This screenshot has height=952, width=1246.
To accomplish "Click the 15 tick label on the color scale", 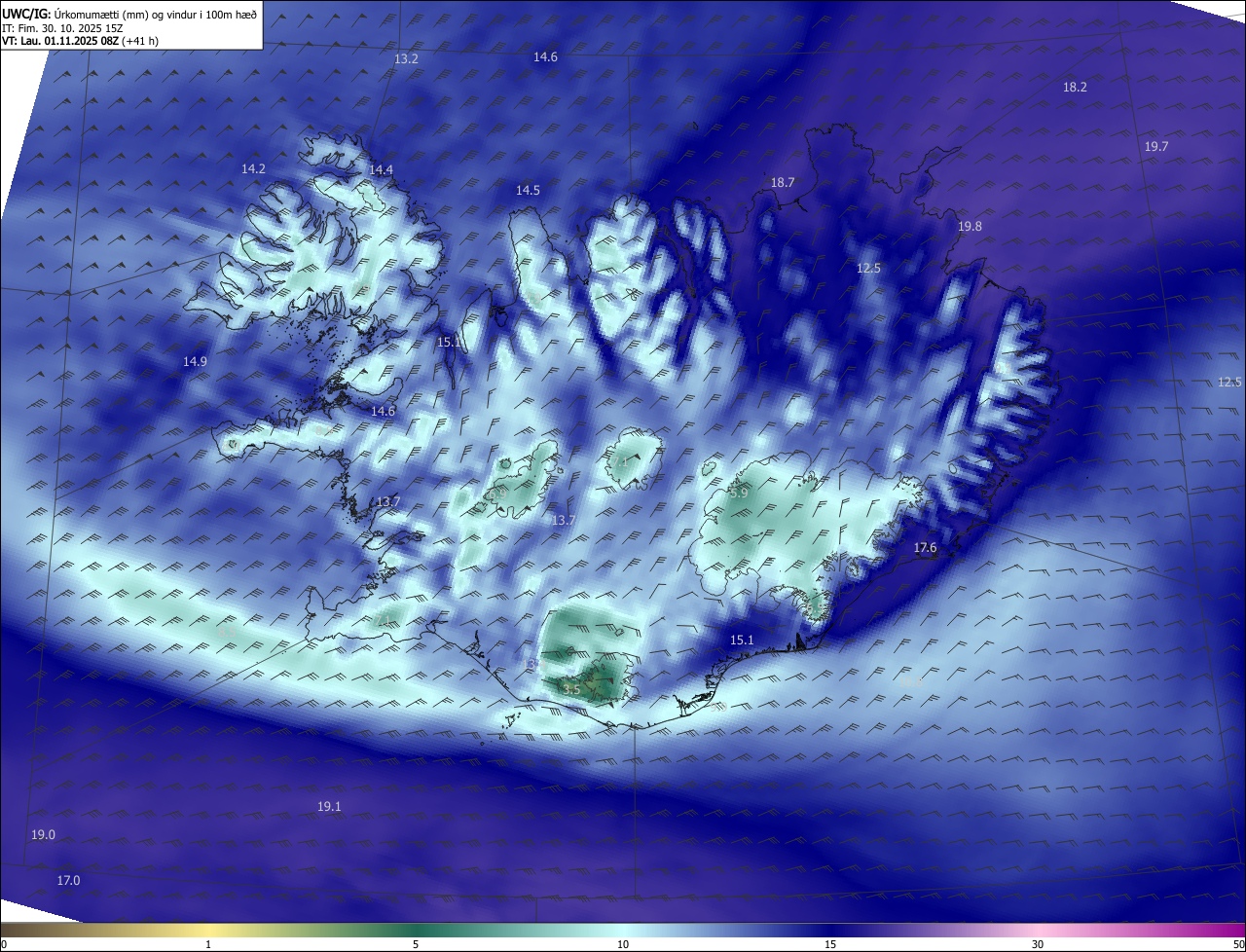I will [x=830, y=944].
